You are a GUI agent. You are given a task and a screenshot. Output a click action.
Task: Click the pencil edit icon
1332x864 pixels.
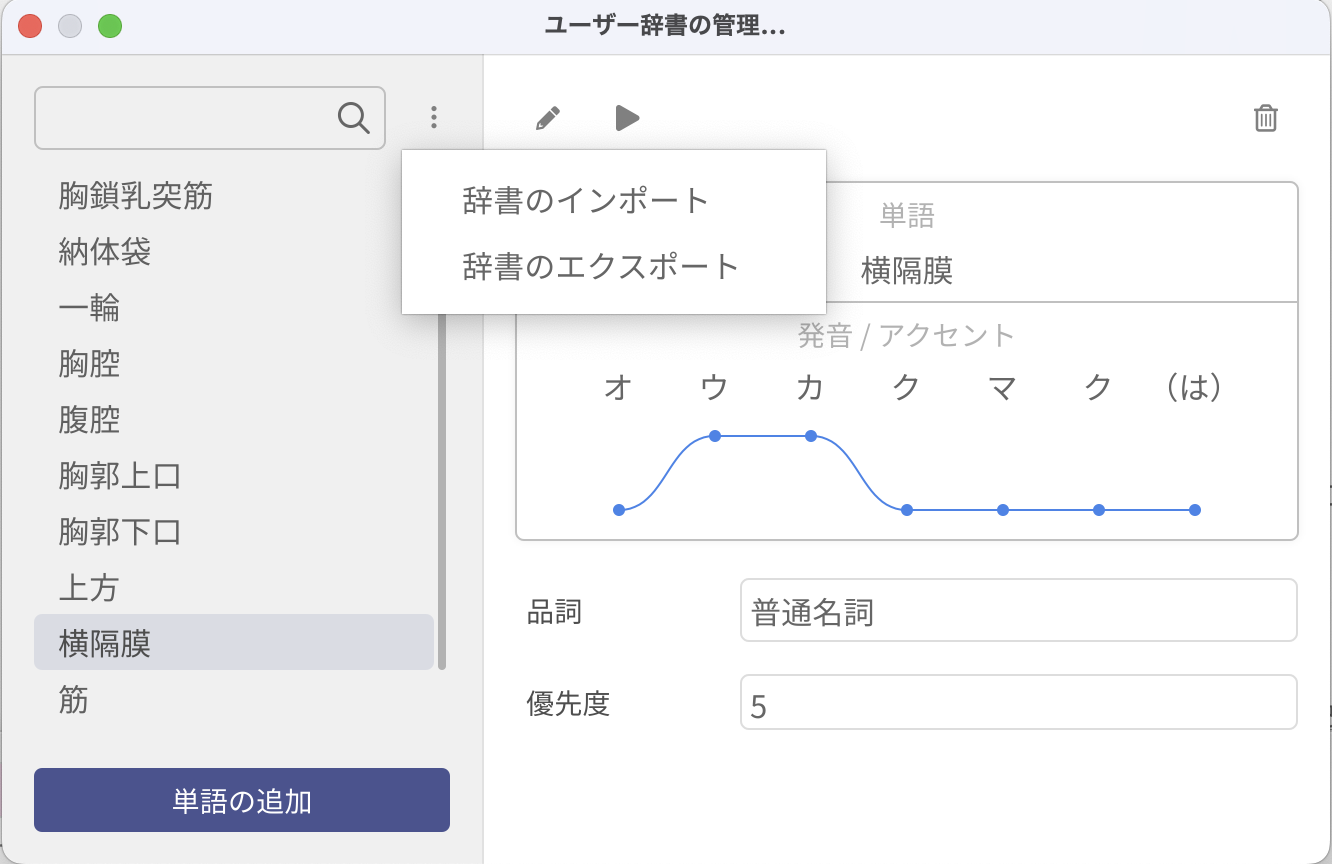click(x=547, y=118)
